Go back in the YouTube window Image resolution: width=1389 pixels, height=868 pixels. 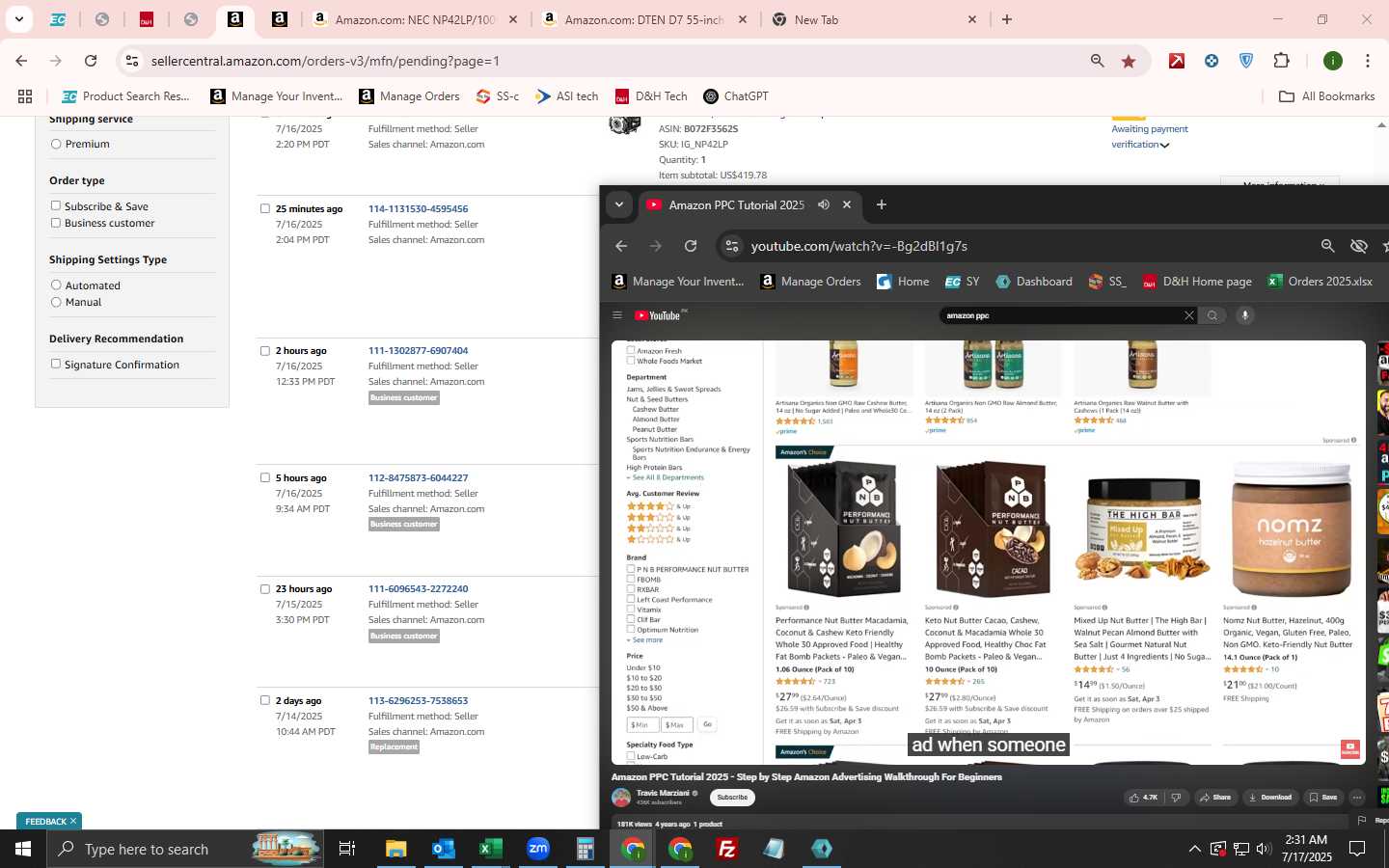coord(621,246)
